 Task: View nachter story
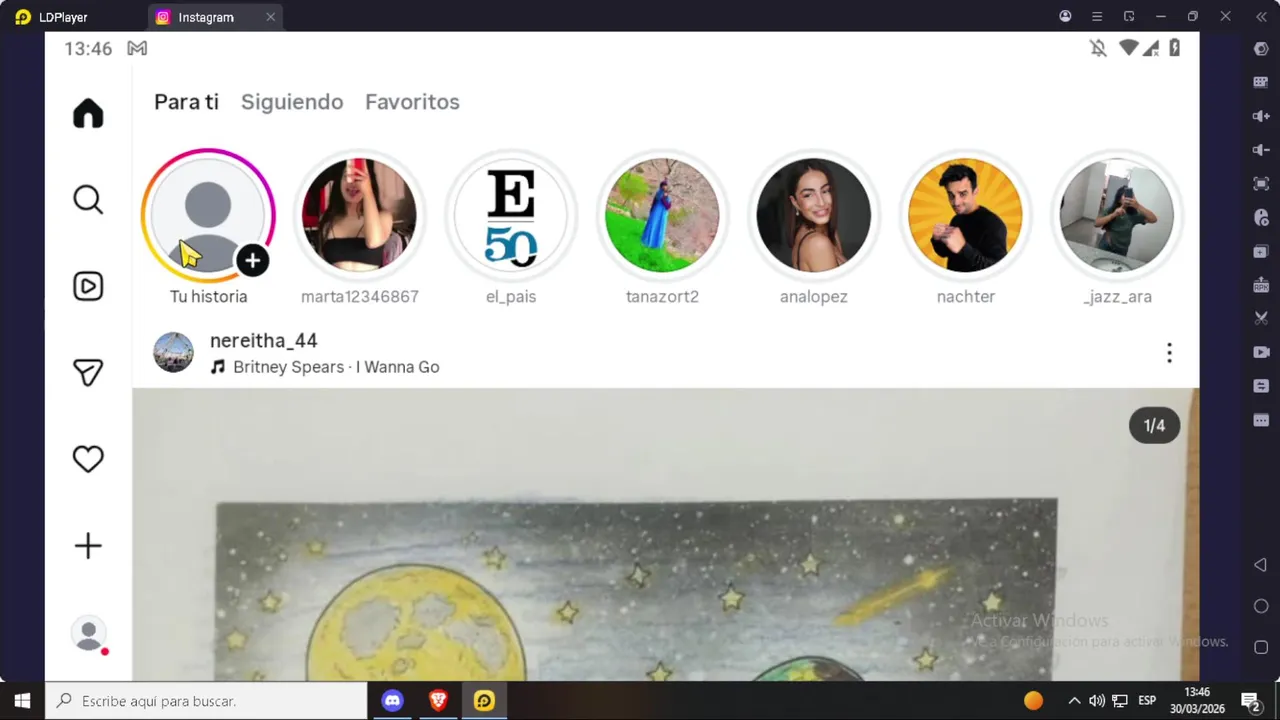tap(966, 215)
